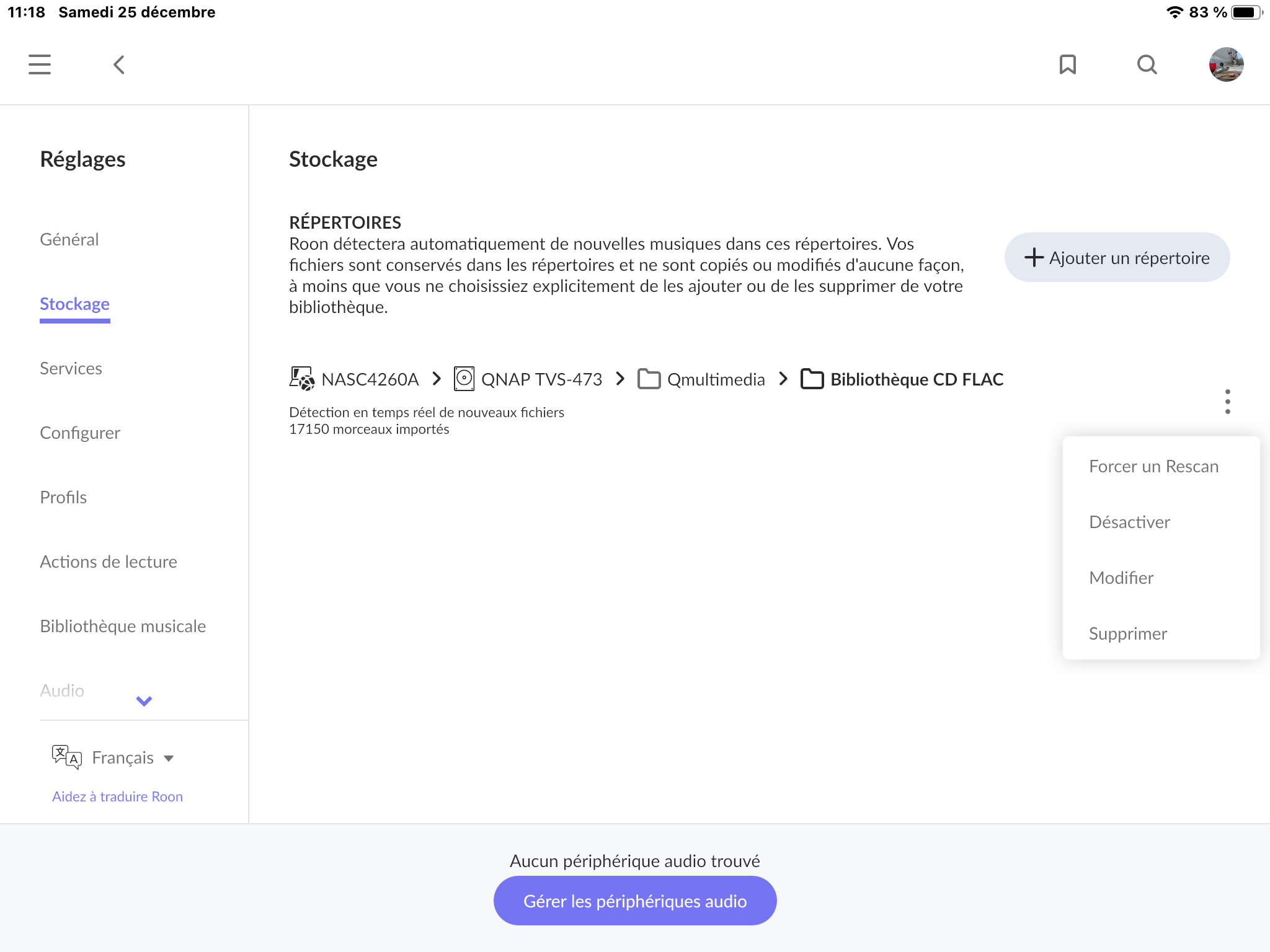The height and width of the screenshot is (952, 1270).
Task: Choose Désactiver in the context menu
Action: coord(1129,522)
